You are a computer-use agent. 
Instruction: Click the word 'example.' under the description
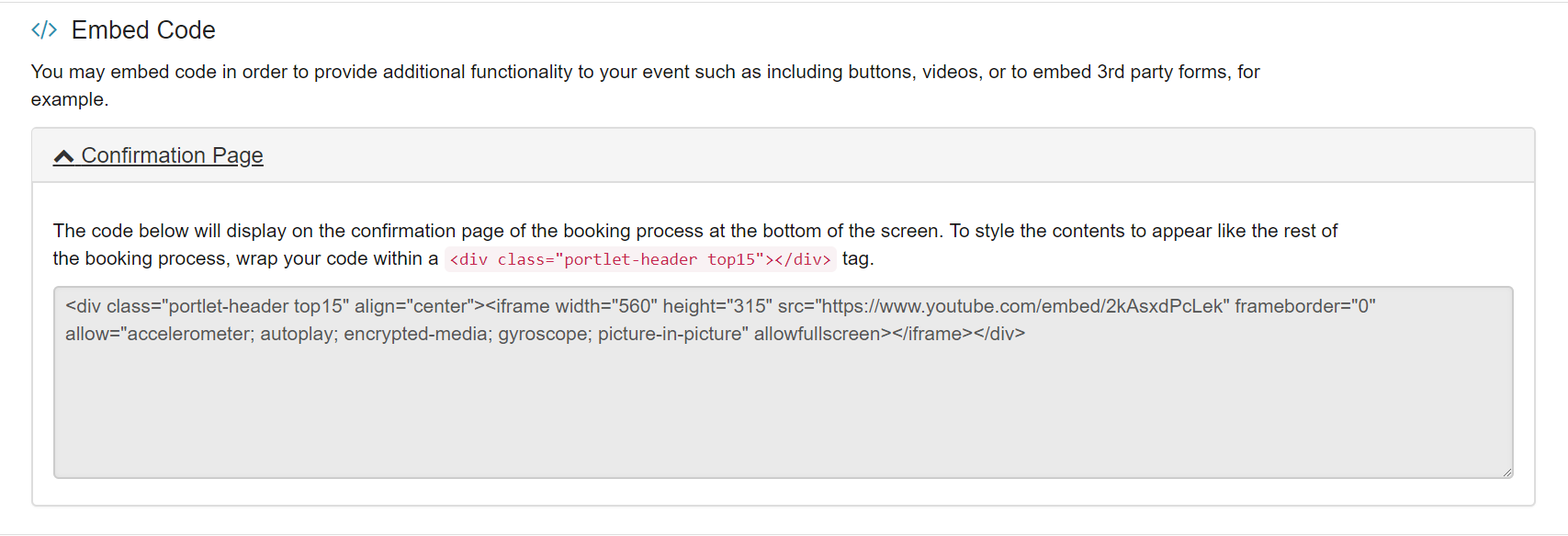pyautogui.click(x=70, y=99)
